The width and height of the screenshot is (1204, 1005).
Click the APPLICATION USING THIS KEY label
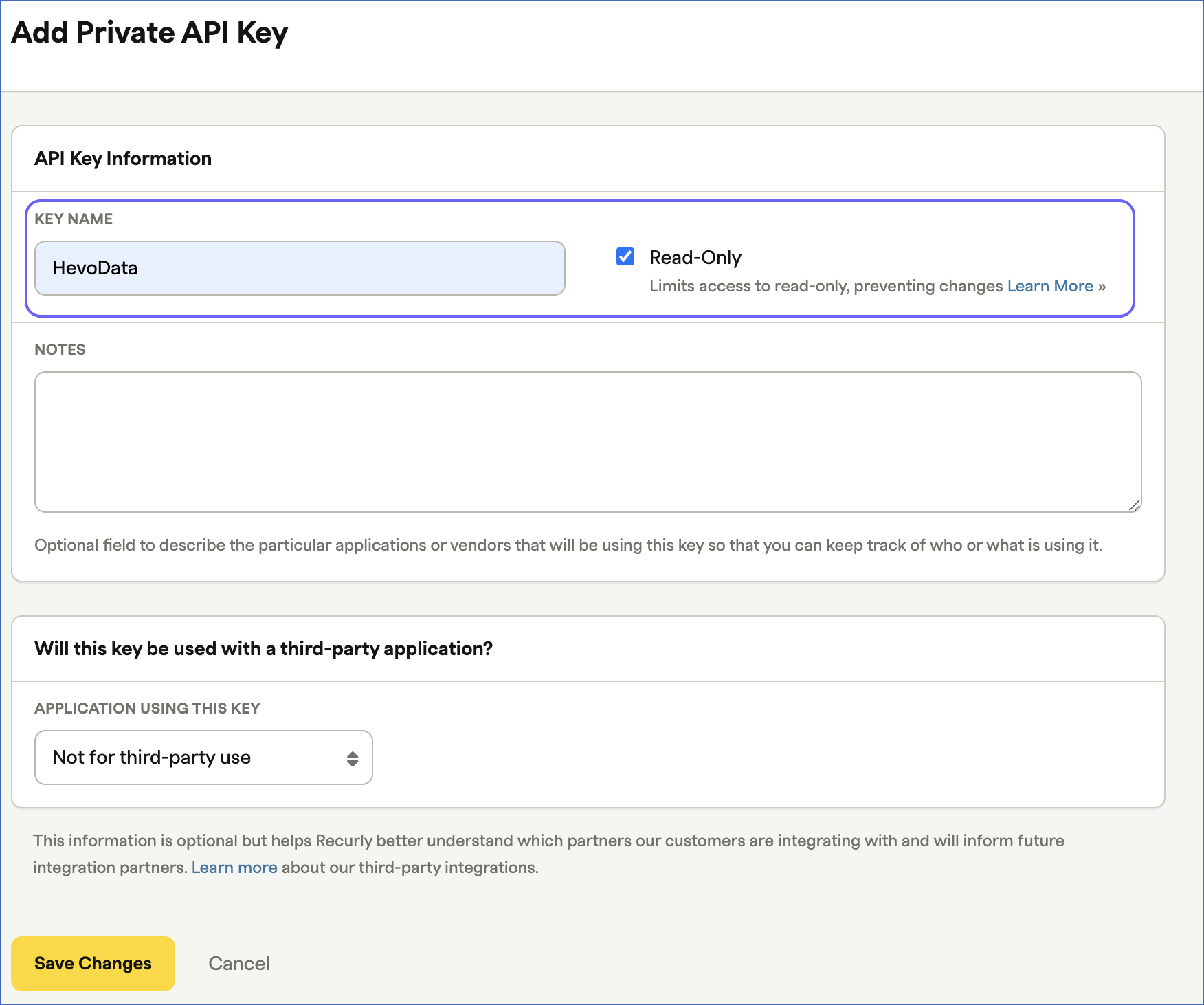(148, 708)
